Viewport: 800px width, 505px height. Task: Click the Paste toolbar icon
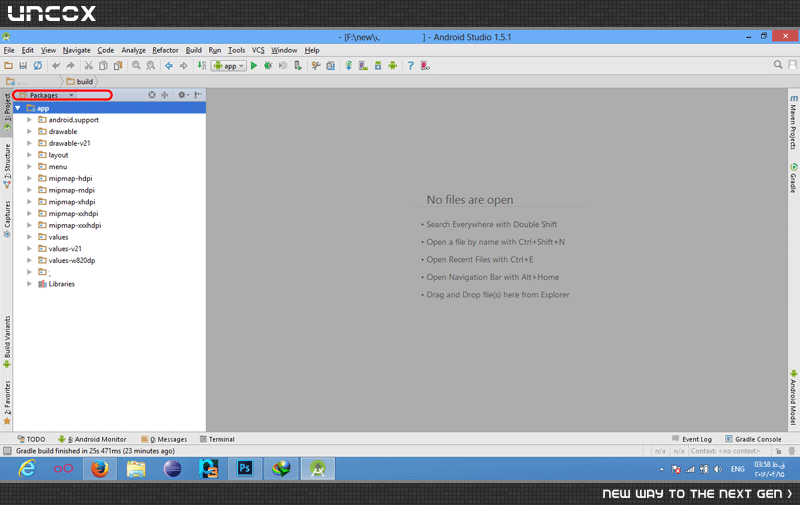point(118,65)
